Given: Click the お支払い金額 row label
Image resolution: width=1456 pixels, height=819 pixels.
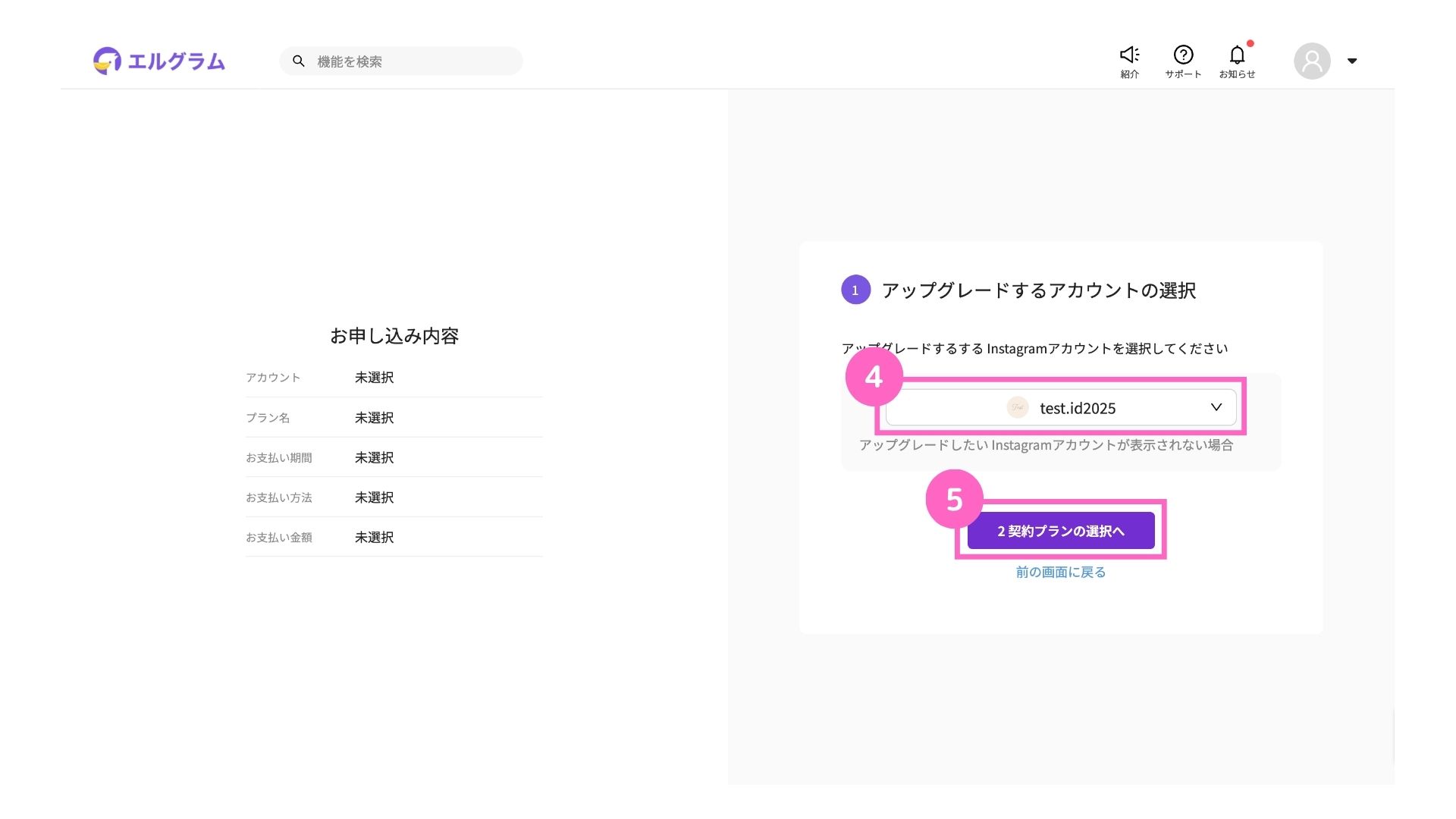Looking at the screenshot, I should [x=279, y=538].
